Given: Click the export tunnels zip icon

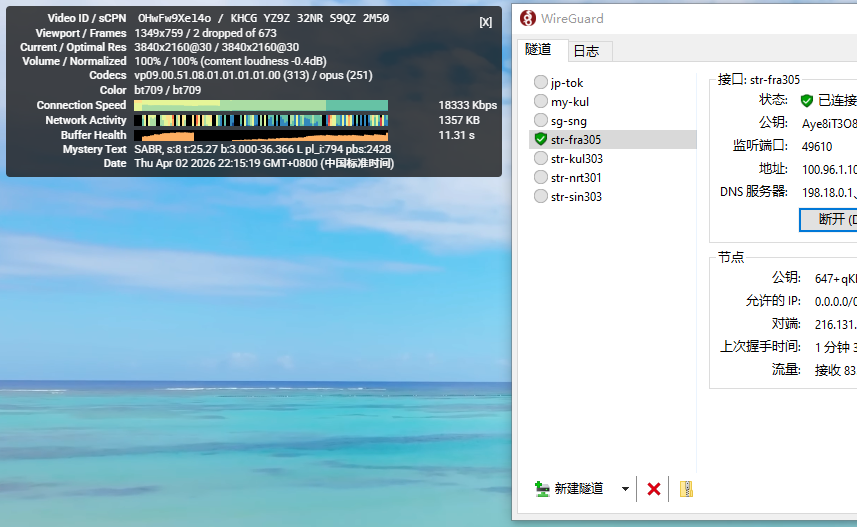Looking at the screenshot, I should 686,489.
